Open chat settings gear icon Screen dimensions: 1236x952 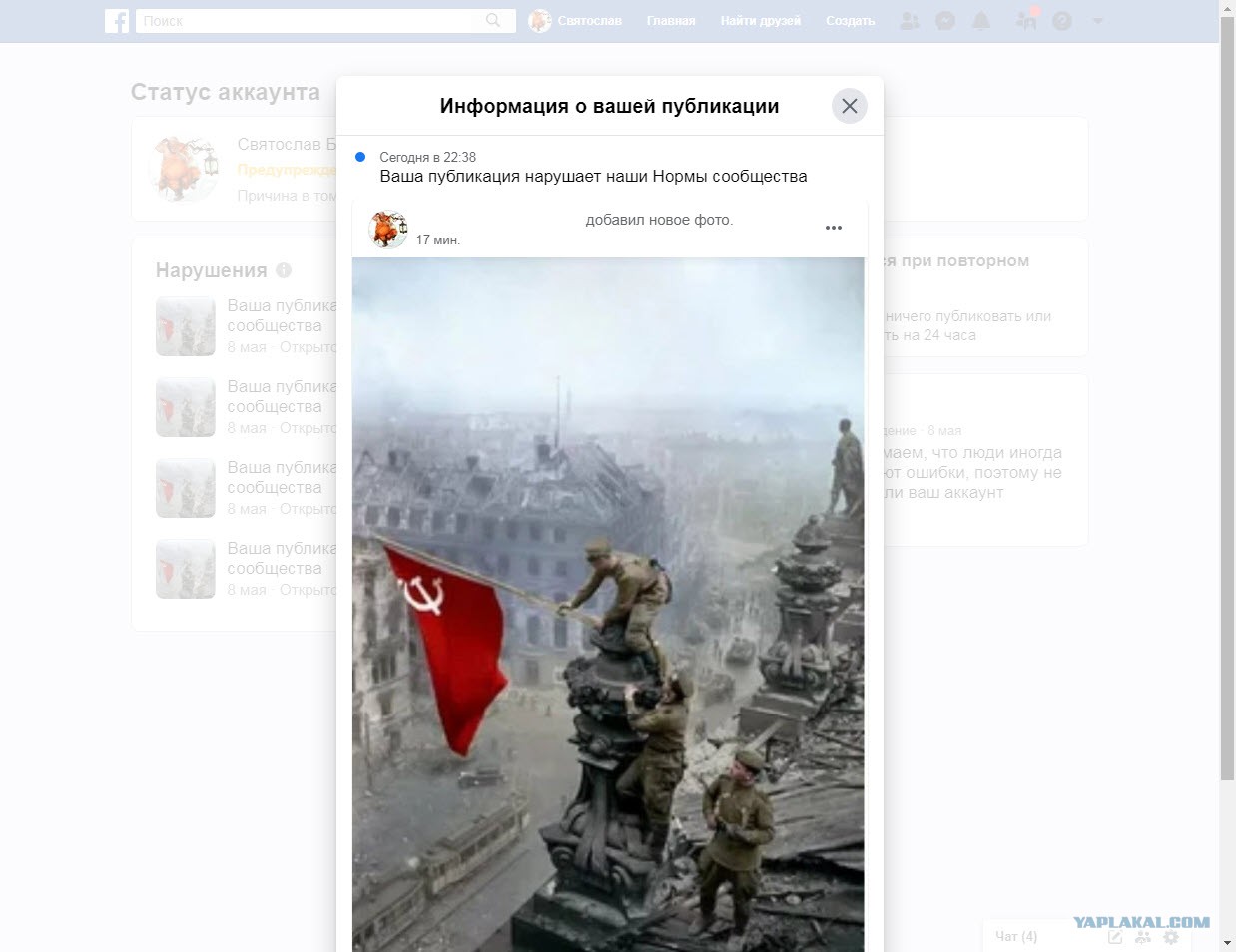(x=1171, y=937)
